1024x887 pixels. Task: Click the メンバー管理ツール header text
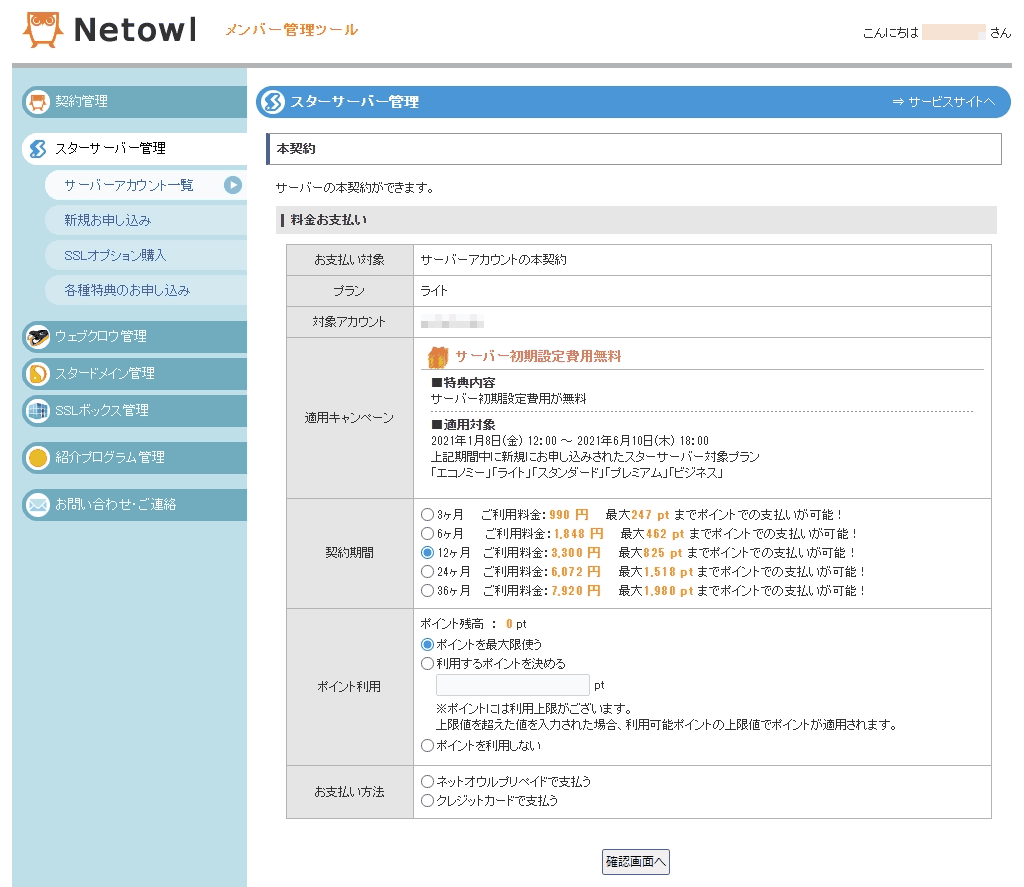(x=291, y=30)
